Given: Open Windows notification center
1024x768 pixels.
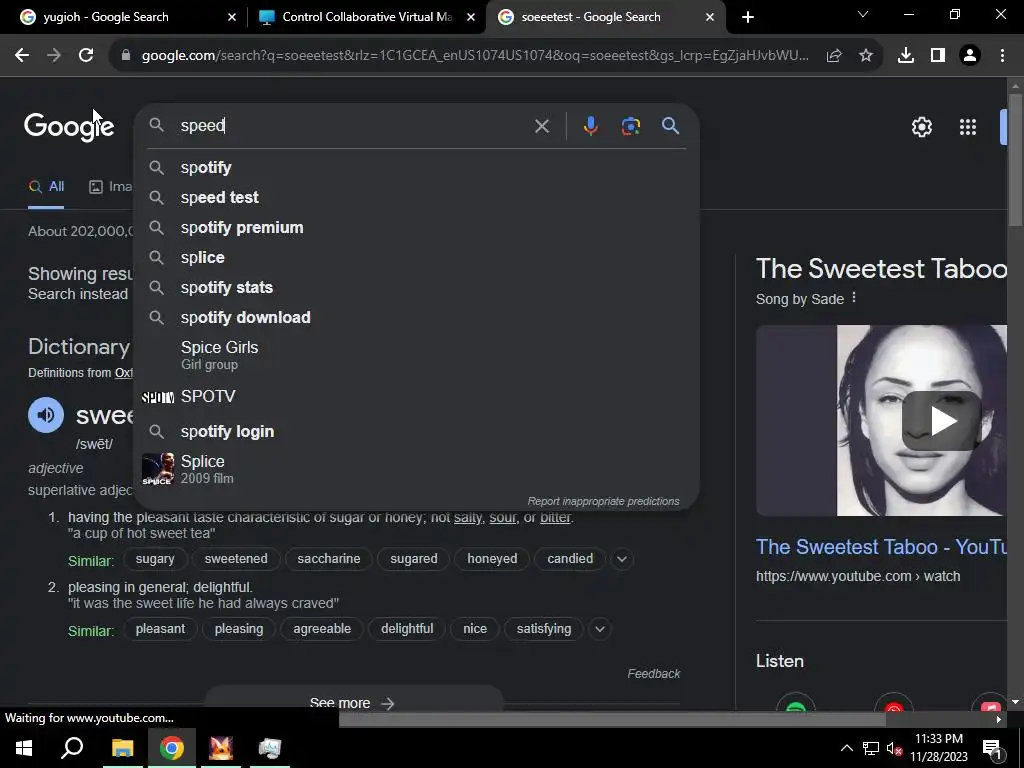Looking at the screenshot, I should point(991,748).
